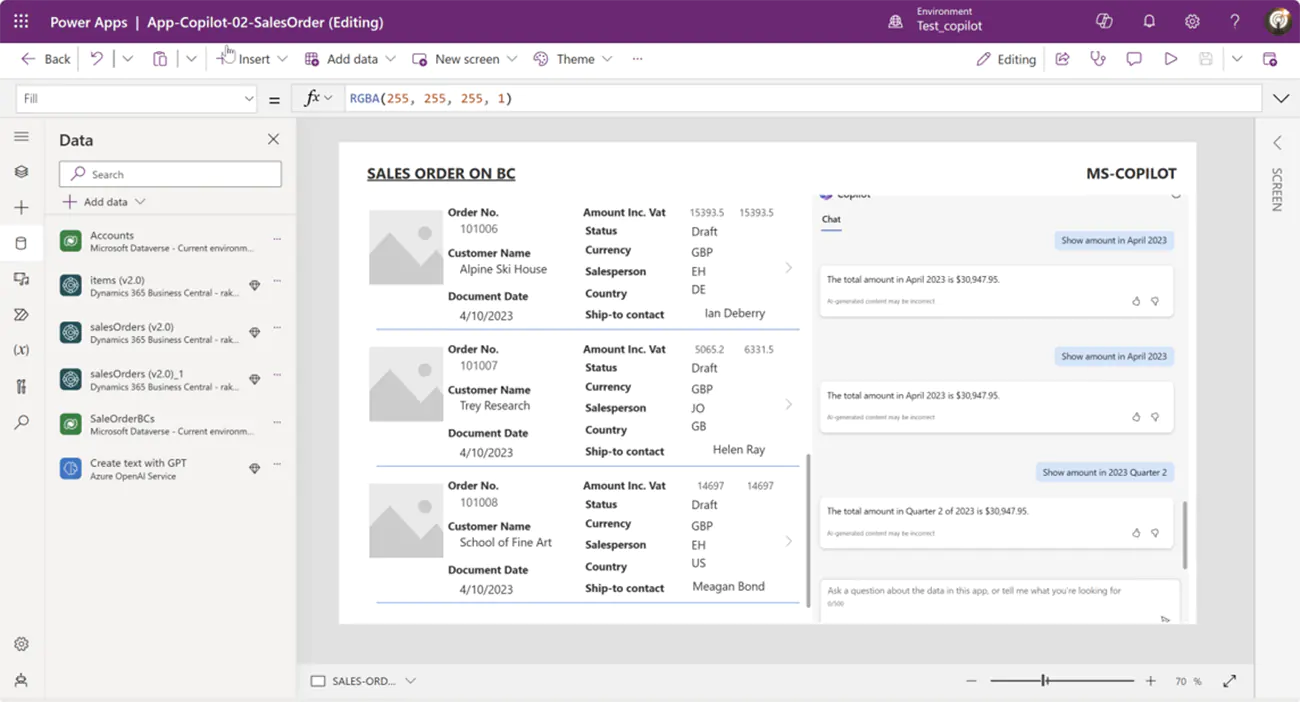Click the Data panel search box

coord(170,174)
